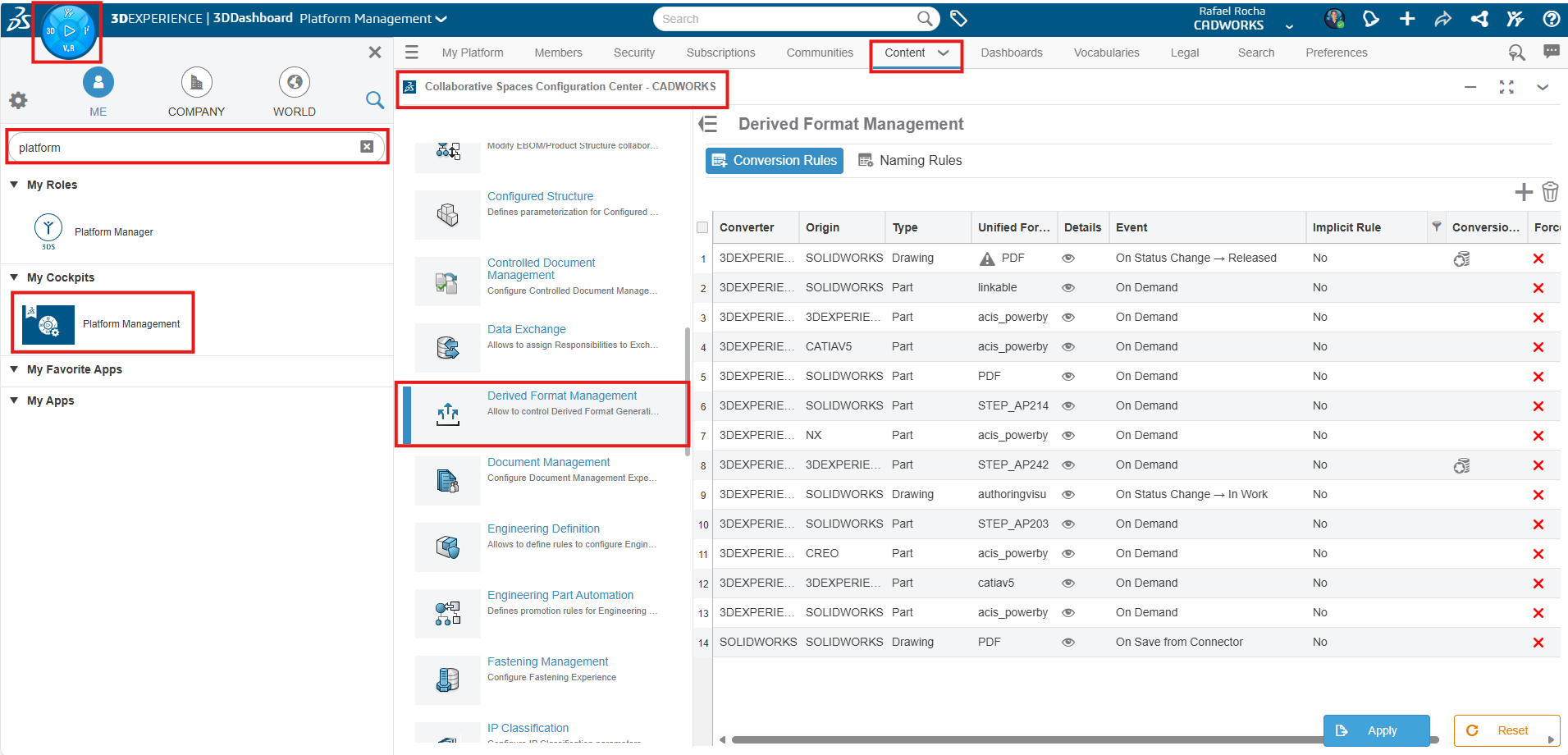Open the 3D compass button
The image size is (1568, 755).
click(x=68, y=31)
